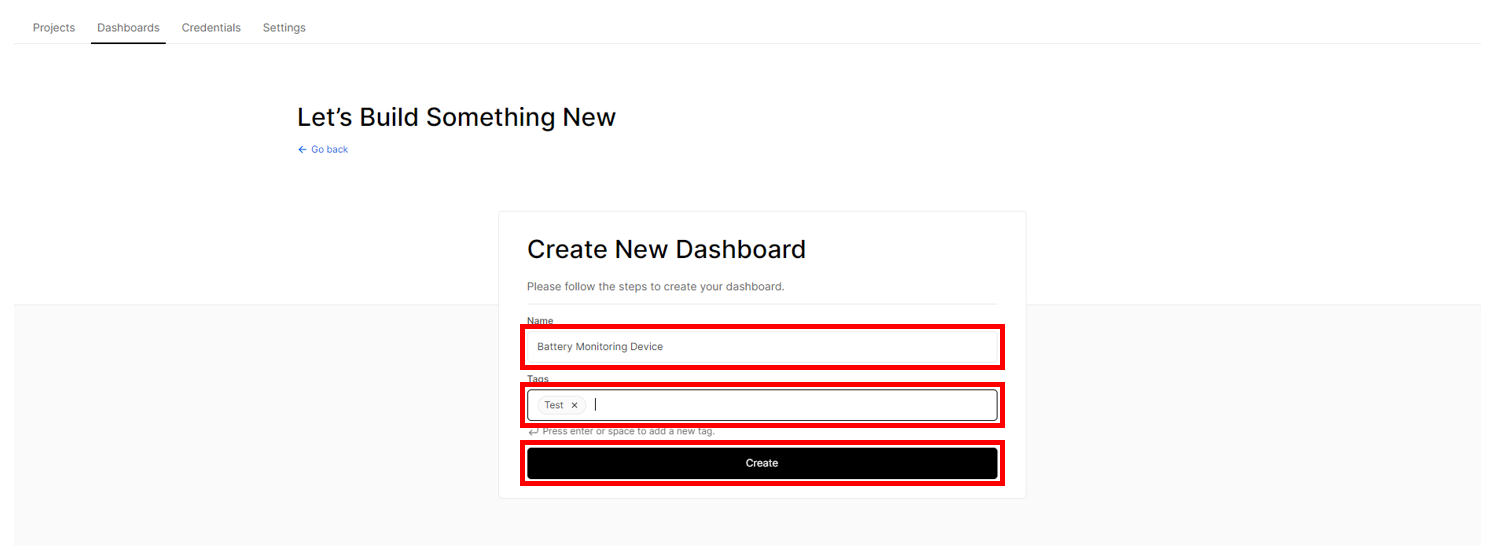Click the 'Press enter or space' hint text

[628, 431]
